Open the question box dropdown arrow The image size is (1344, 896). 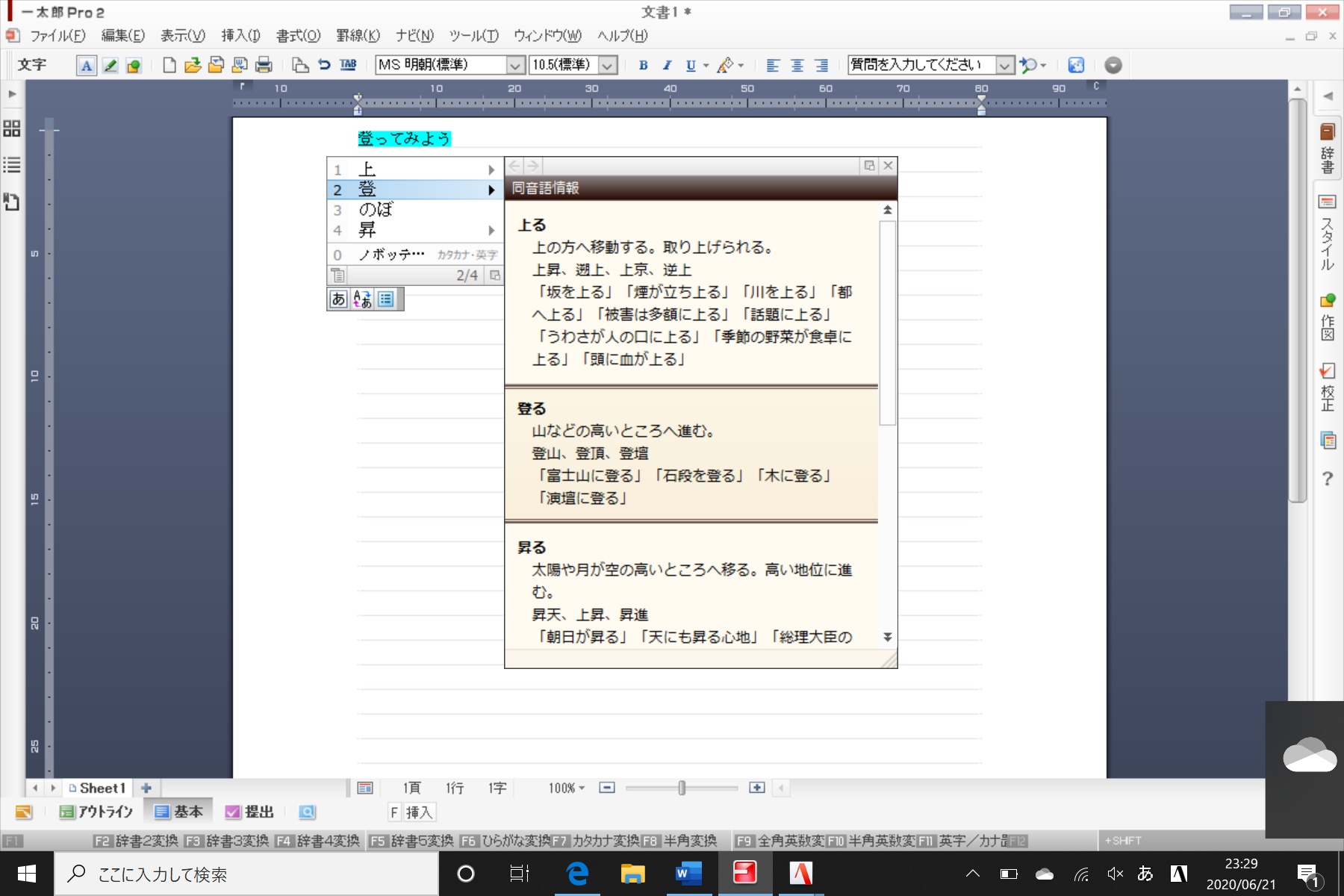[x=1005, y=66]
